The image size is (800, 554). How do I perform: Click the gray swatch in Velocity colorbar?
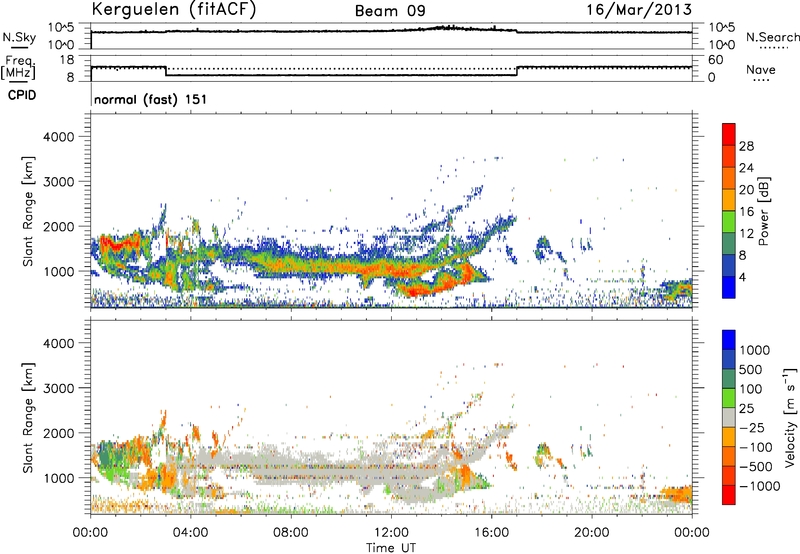[x=729, y=417]
